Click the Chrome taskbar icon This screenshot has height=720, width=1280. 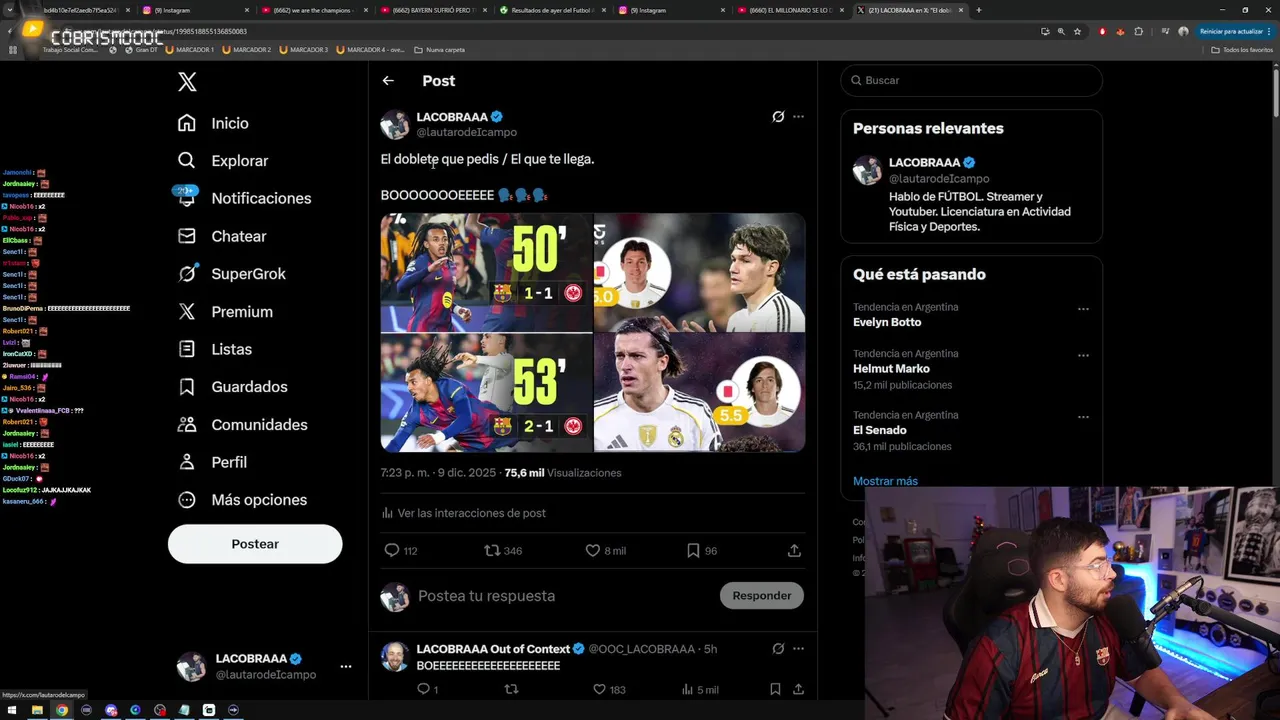tap(62, 710)
